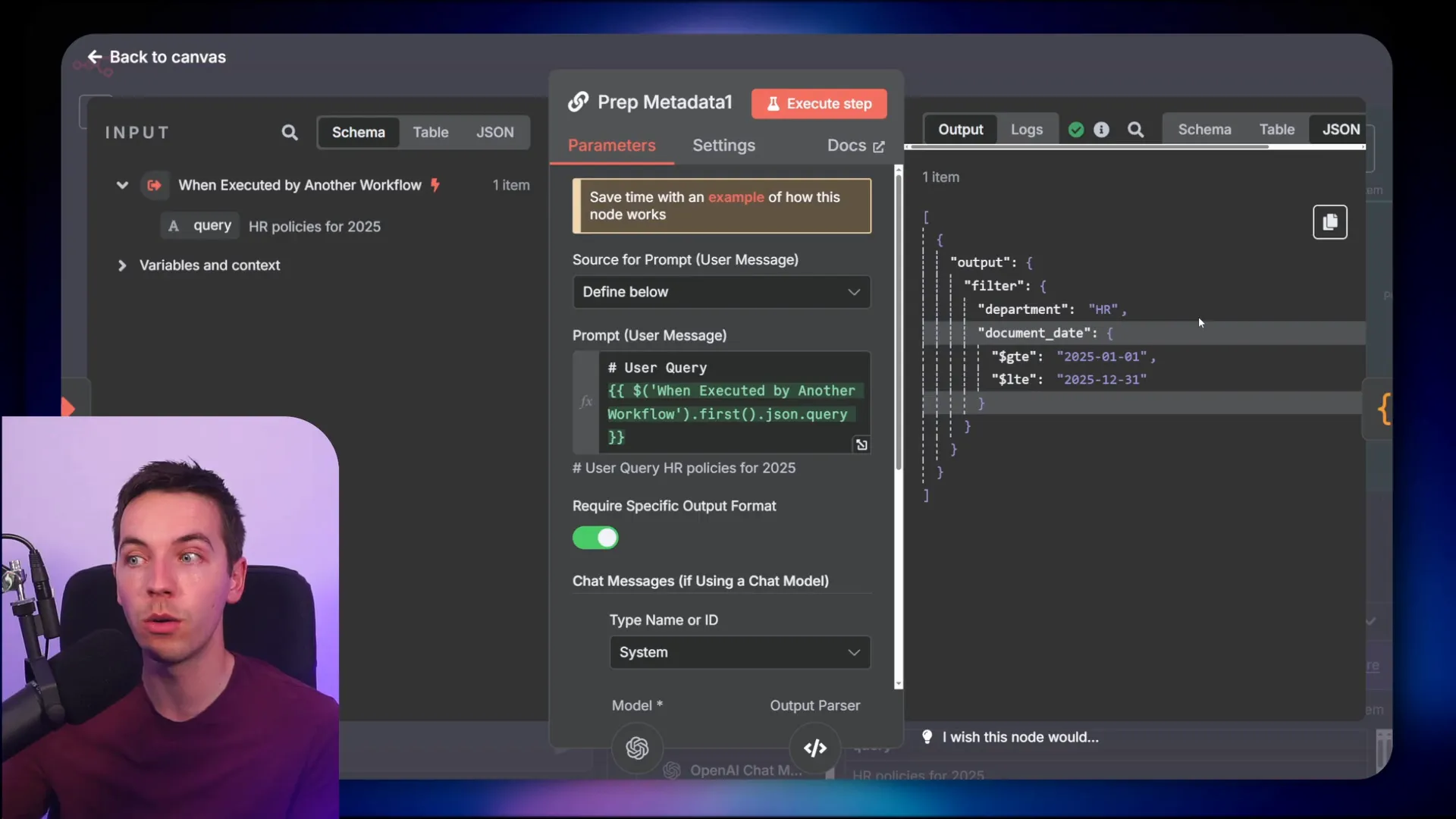Viewport: 1456px width, 819px height.
Task: Click the fx expression icon
Action: pyautogui.click(x=585, y=402)
